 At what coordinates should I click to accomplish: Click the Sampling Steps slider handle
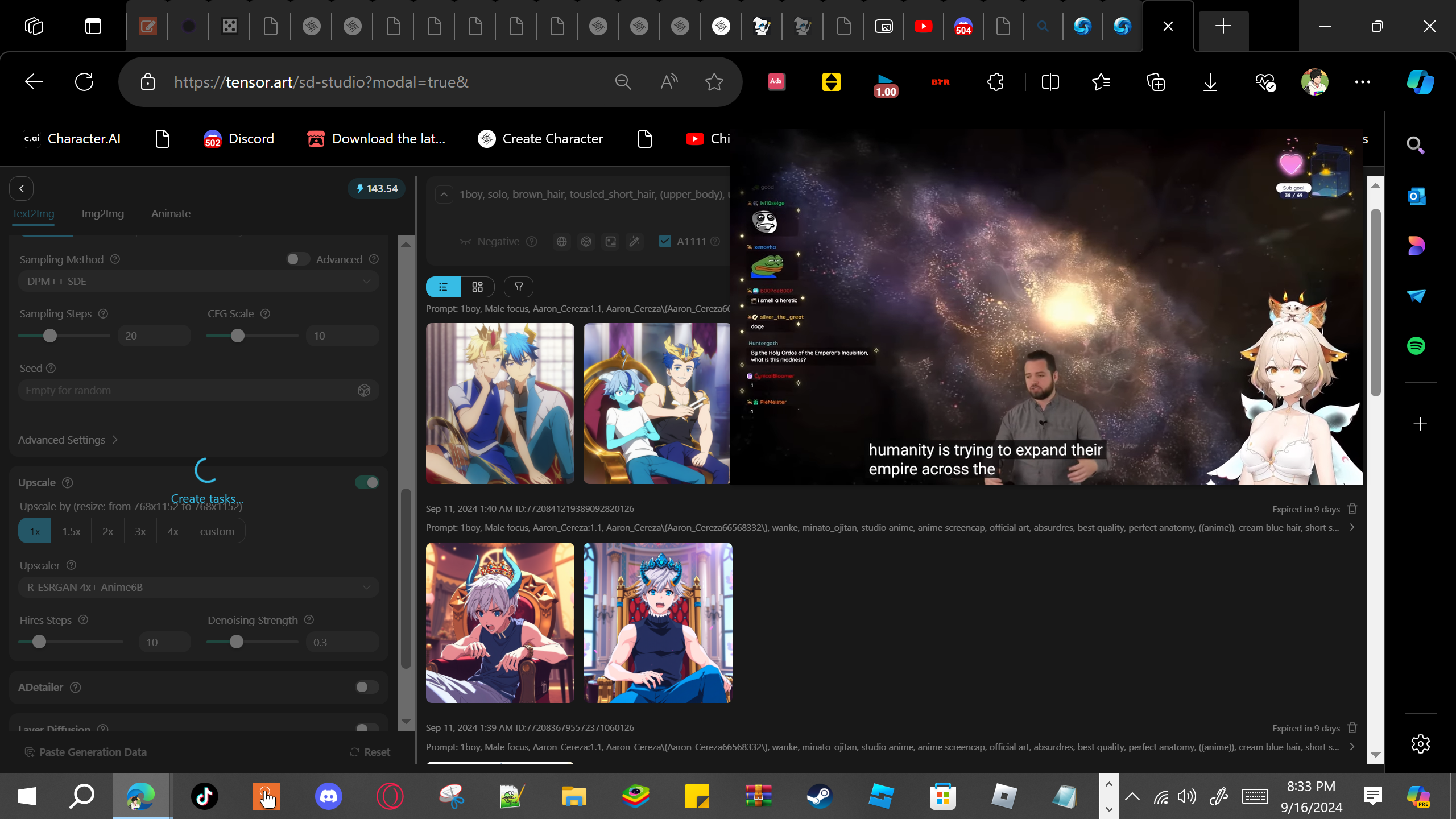tap(50, 336)
